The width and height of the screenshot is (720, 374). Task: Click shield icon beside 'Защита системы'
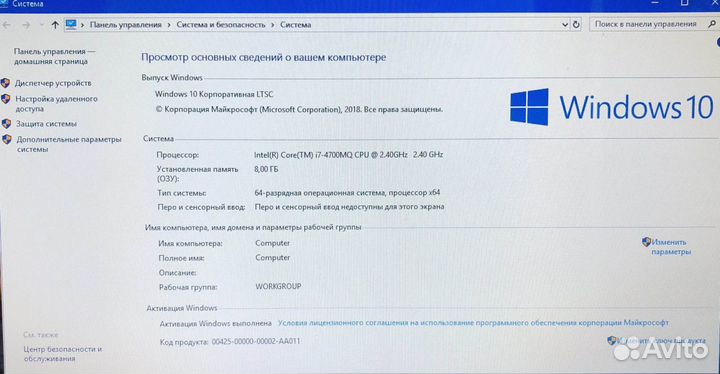[6, 124]
